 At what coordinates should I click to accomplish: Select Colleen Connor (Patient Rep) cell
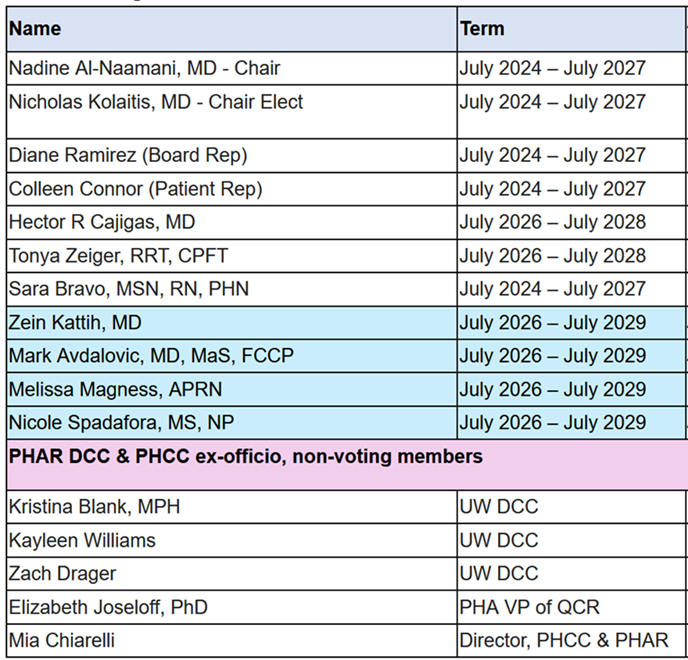point(232,189)
